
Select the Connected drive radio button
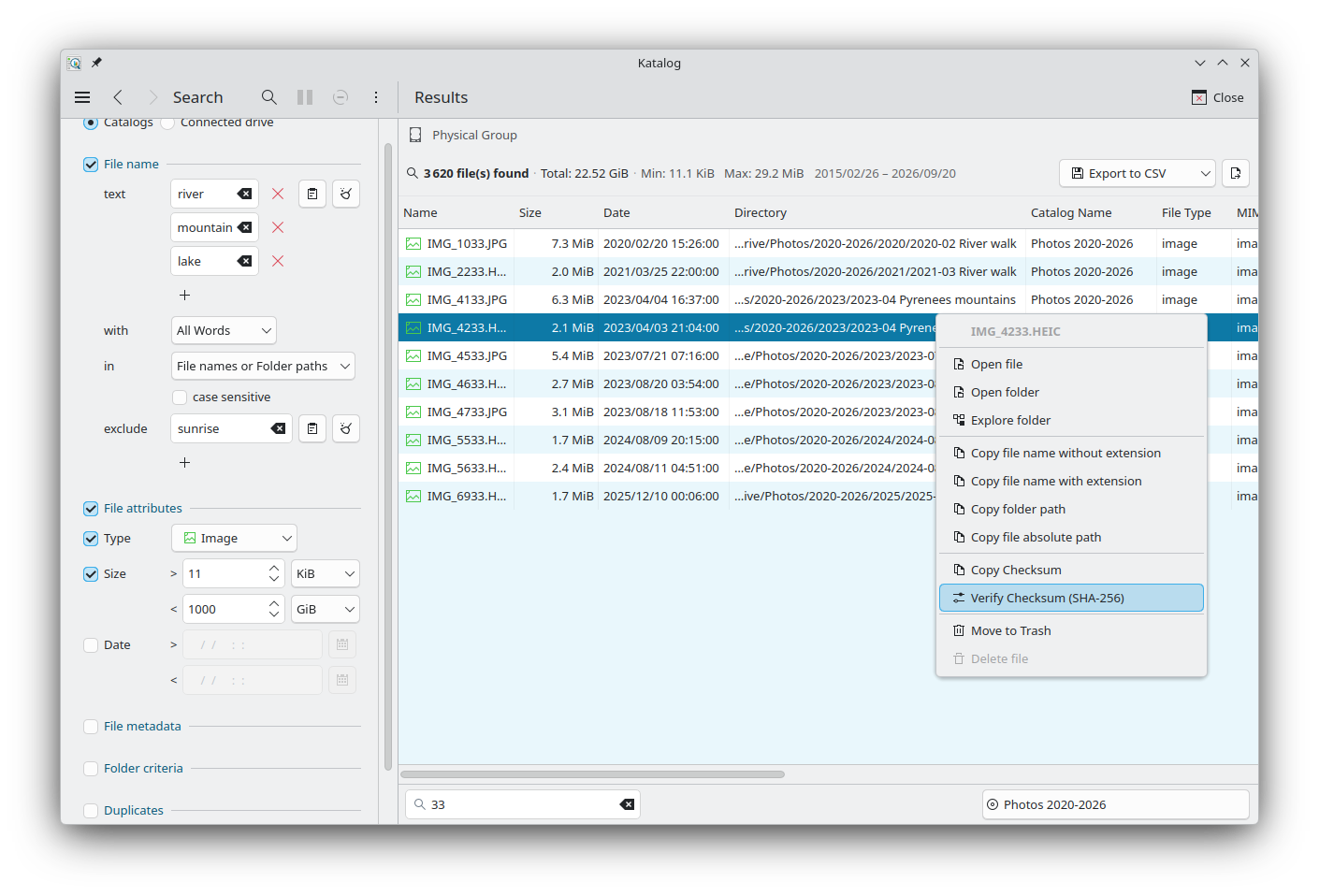(167, 123)
